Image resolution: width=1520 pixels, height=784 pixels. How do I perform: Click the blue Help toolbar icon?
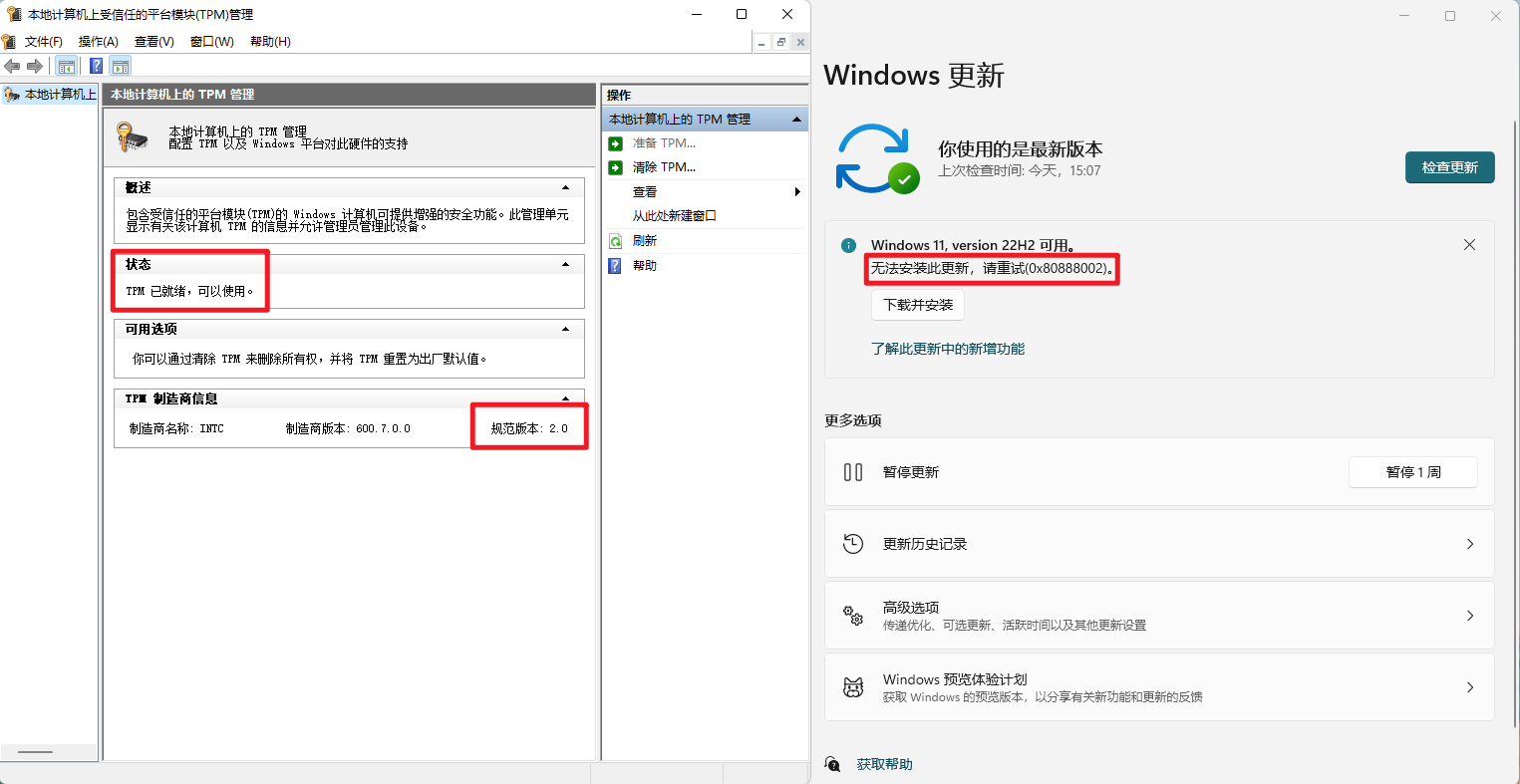(x=96, y=67)
